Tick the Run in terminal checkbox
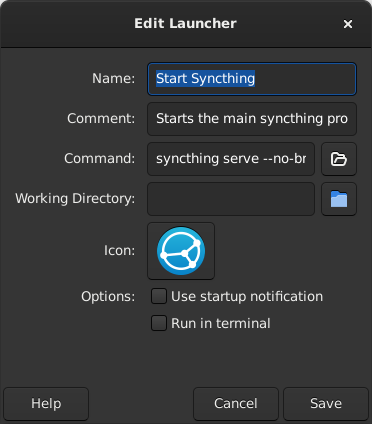This screenshot has height=424, width=372. tap(159, 323)
